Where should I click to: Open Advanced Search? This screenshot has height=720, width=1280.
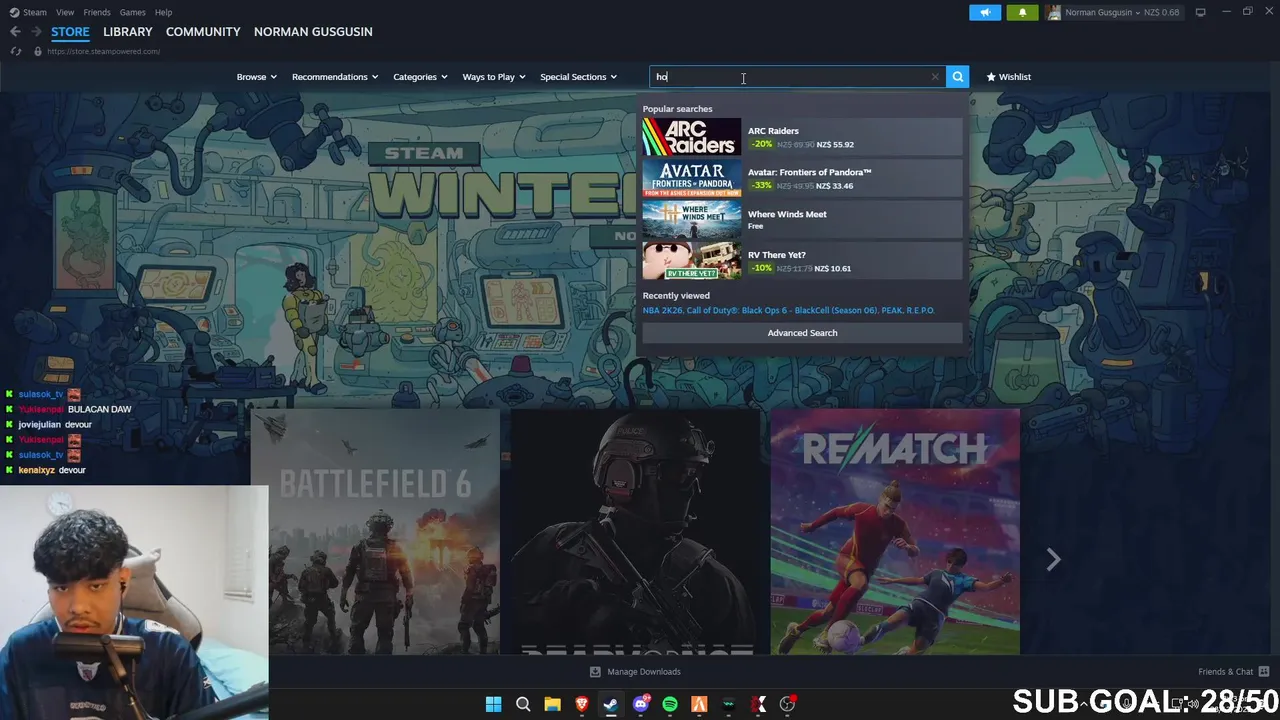click(x=802, y=333)
